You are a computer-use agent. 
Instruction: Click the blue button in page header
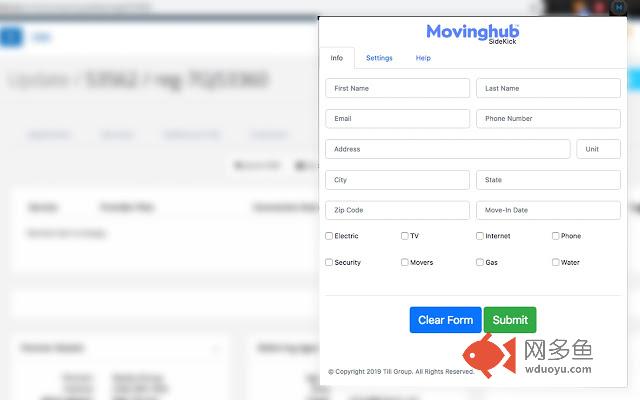tap(12, 38)
